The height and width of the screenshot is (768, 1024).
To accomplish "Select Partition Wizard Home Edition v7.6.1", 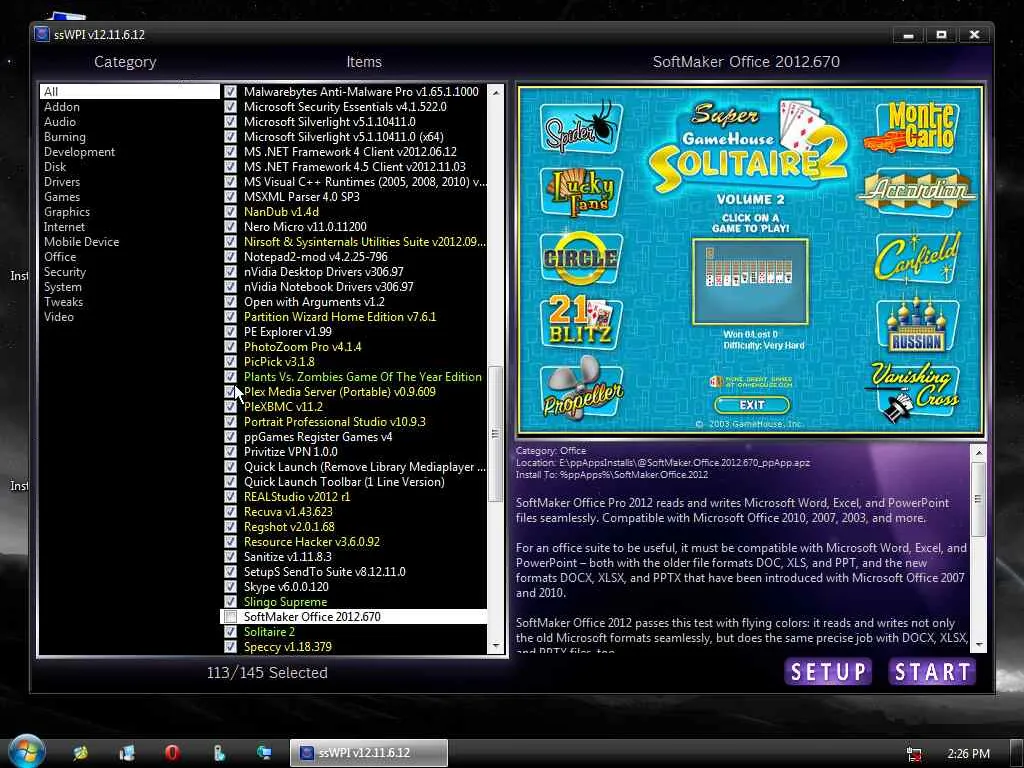I will click(x=340, y=317).
